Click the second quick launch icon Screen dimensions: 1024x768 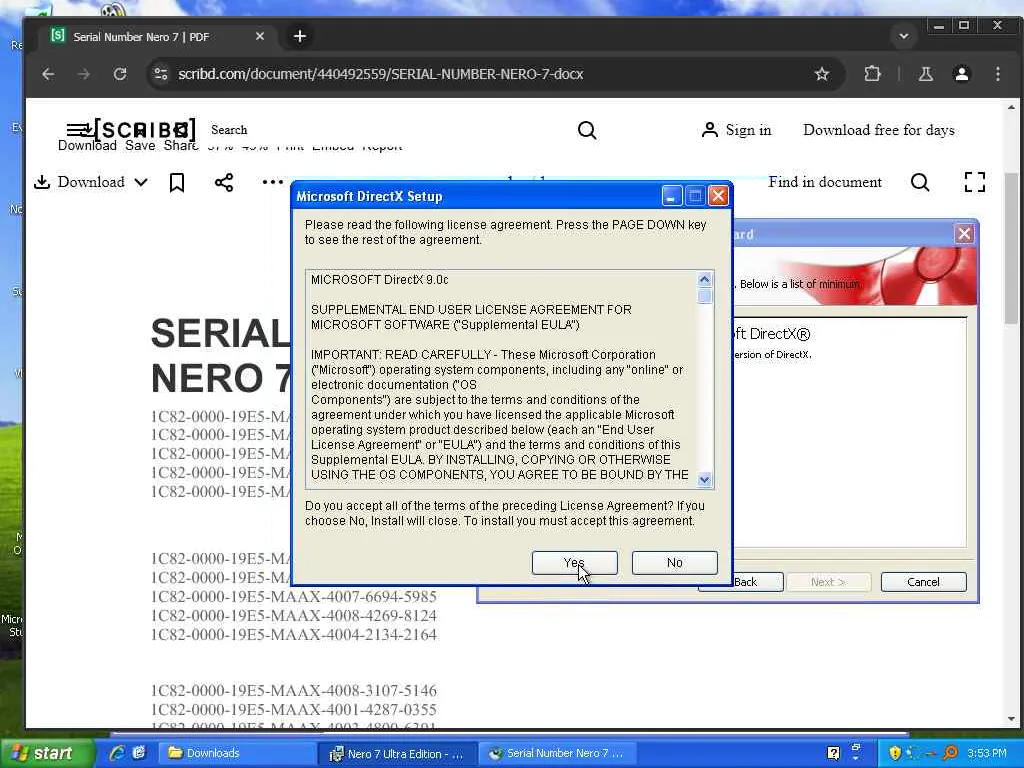139,752
